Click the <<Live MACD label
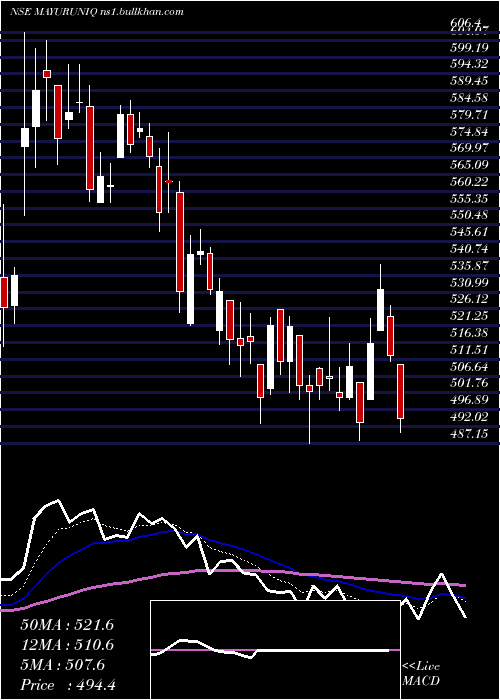The height and width of the screenshot is (700, 500). [421, 674]
